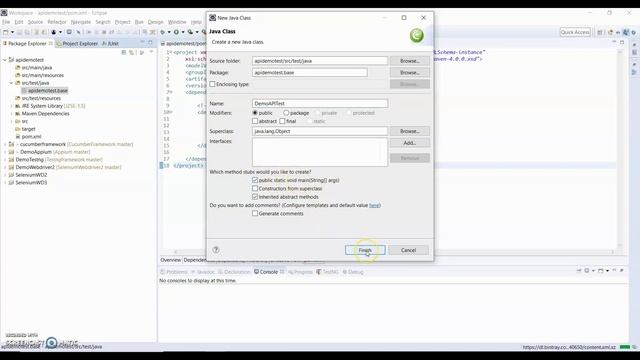Expand Maven Dependencies node
Screen dimensions: 640x360
(x=11, y=113)
